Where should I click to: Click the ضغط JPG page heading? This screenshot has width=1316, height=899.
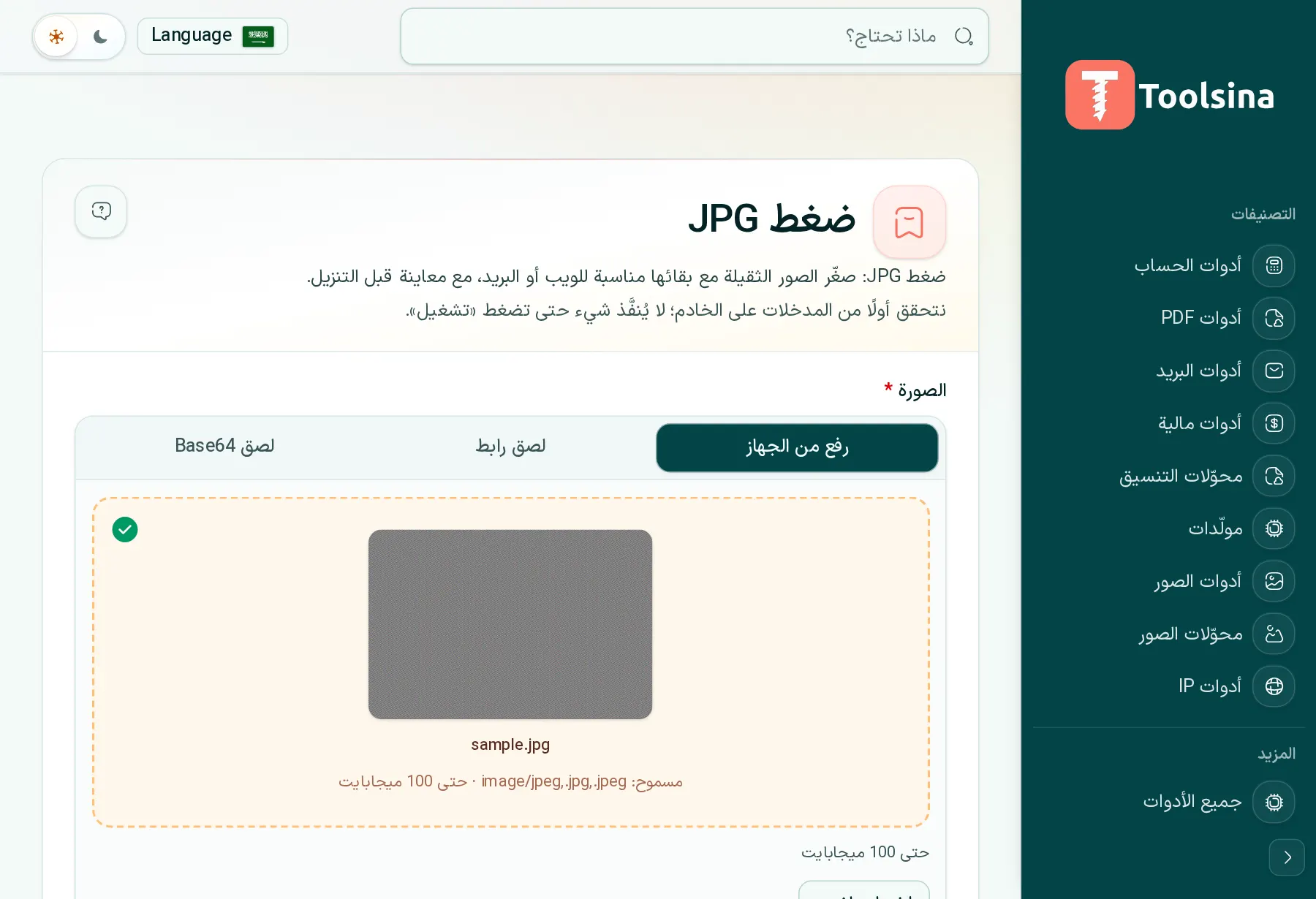[772, 219]
